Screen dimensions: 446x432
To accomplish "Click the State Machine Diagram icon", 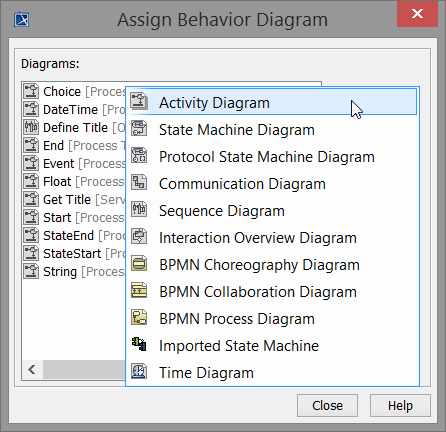I will (139, 128).
